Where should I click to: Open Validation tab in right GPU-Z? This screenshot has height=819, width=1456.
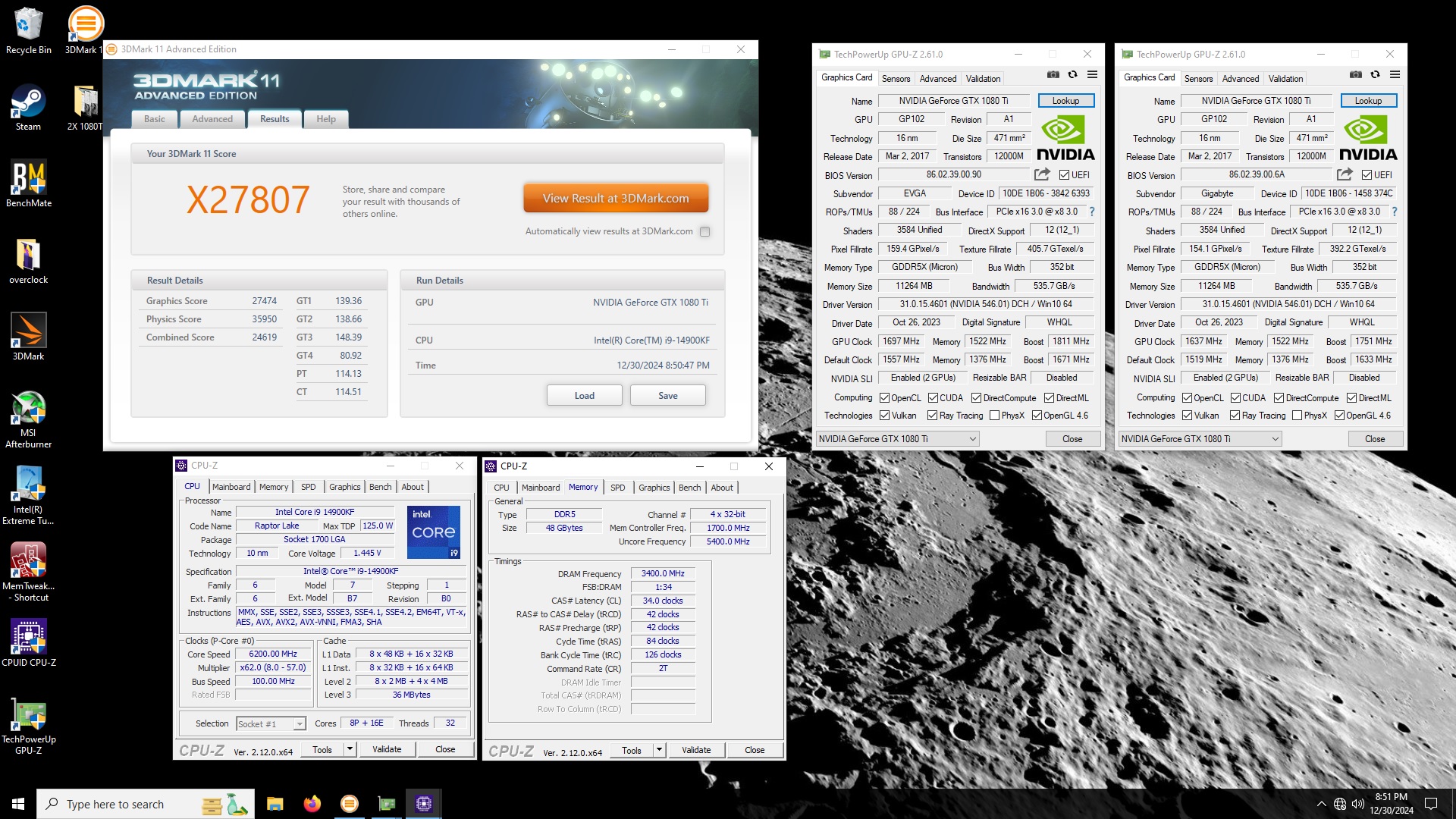pyautogui.click(x=1285, y=78)
